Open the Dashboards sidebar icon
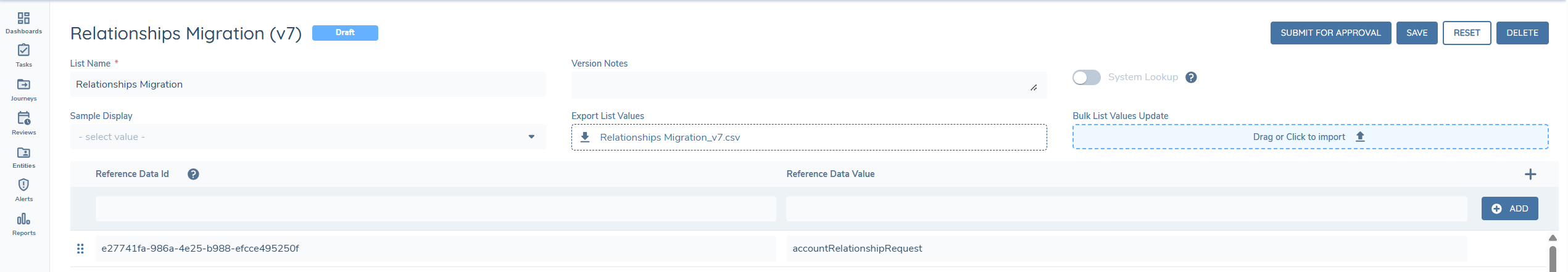Image resolution: width=1568 pixels, height=272 pixels. (23, 23)
